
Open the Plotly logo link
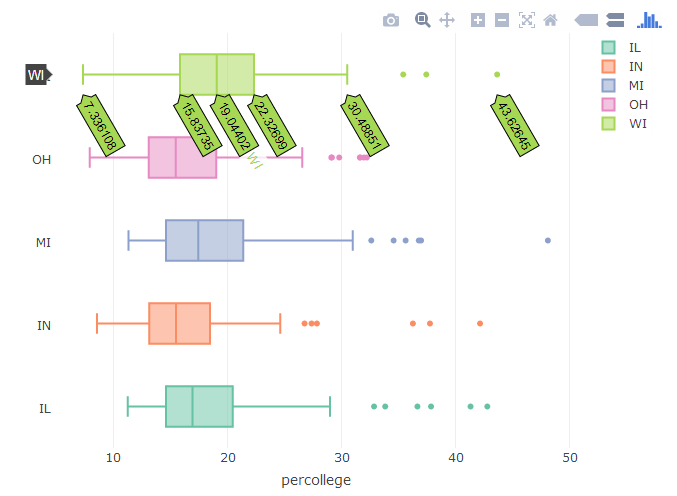point(651,20)
